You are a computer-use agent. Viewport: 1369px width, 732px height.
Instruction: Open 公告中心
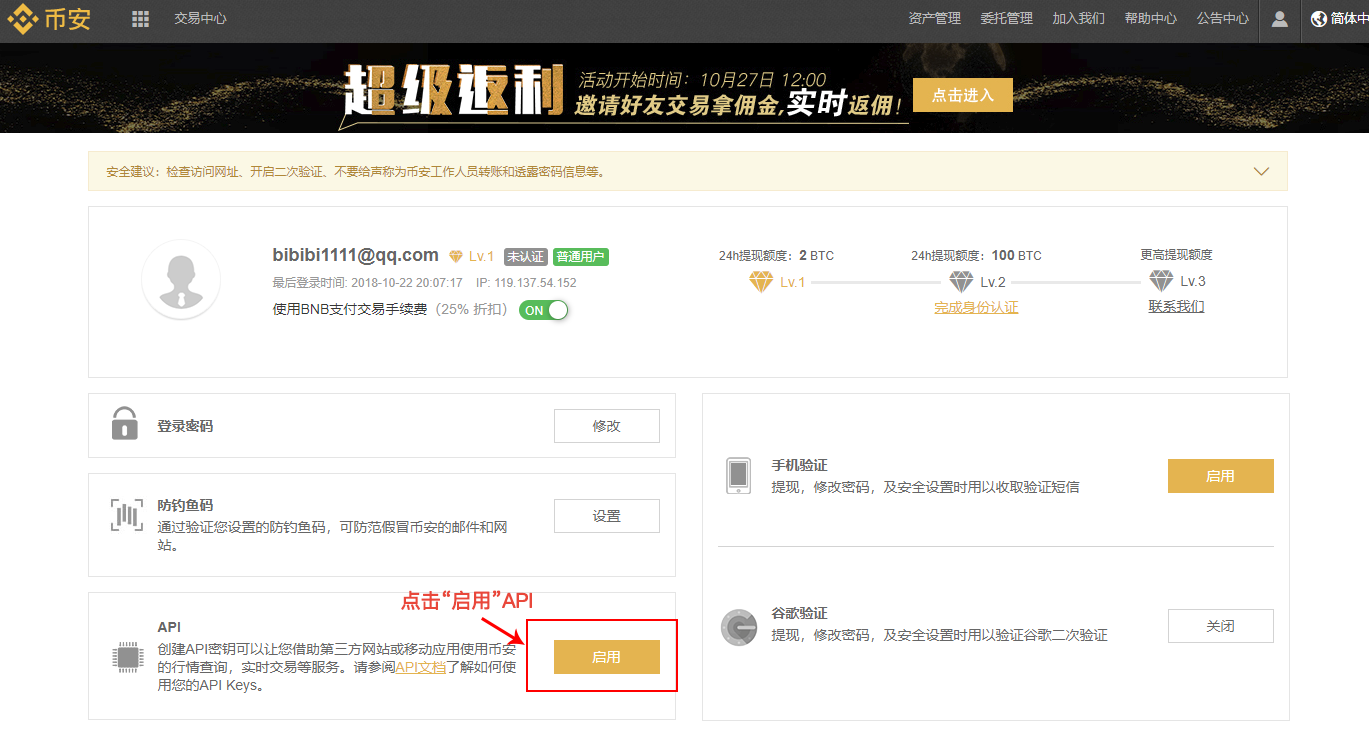pyautogui.click(x=1222, y=19)
